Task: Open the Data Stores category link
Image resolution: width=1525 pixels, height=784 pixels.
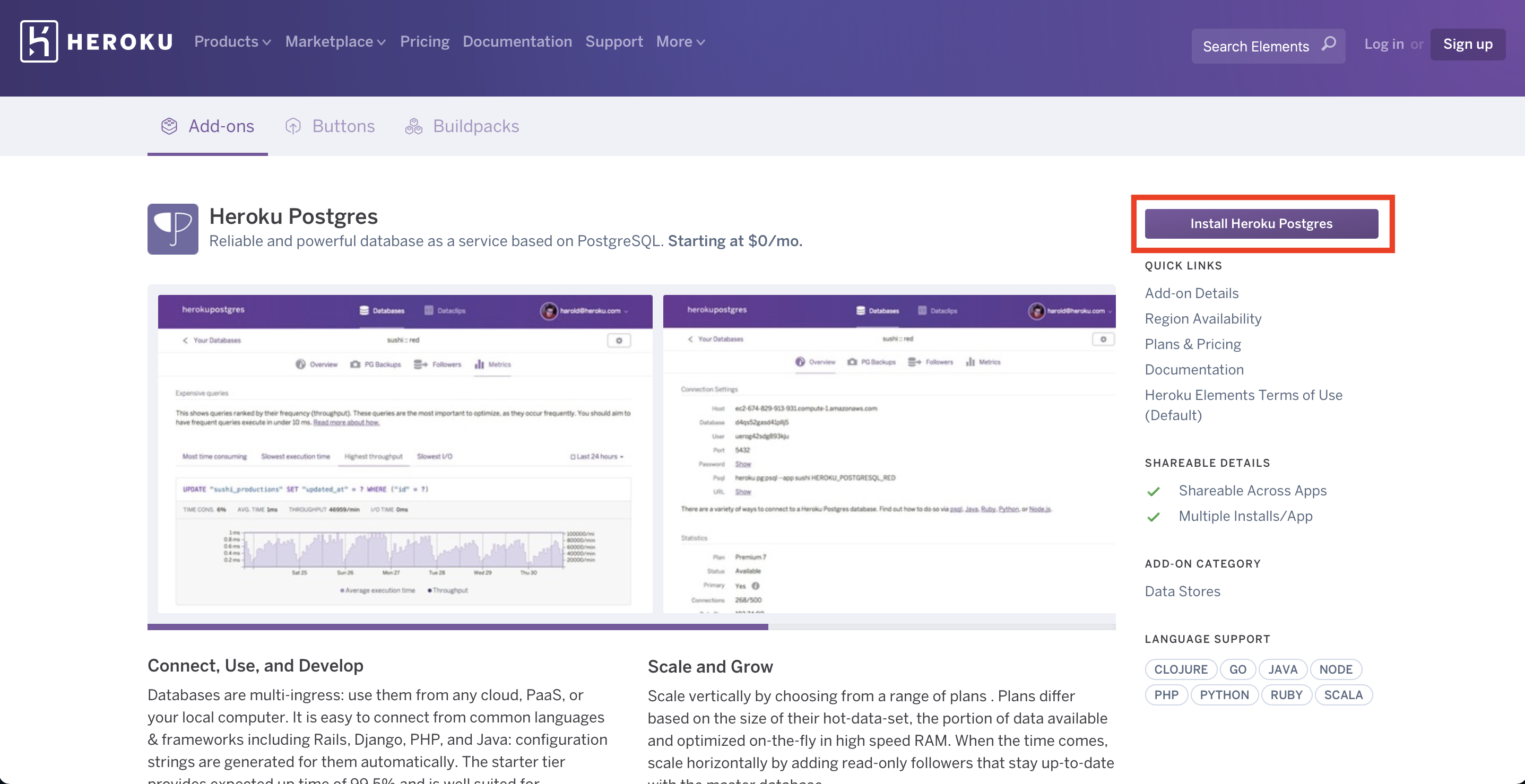Action: [x=1182, y=591]
